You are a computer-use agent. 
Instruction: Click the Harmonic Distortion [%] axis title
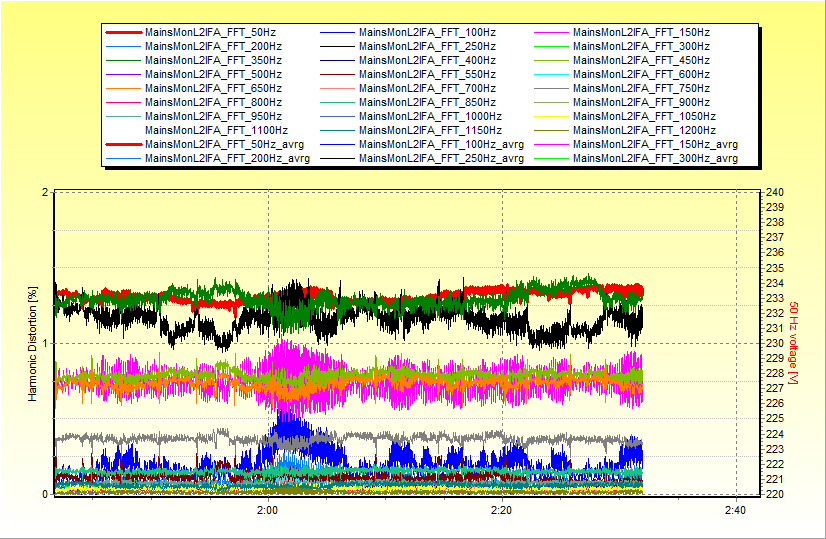pos(33,344)
